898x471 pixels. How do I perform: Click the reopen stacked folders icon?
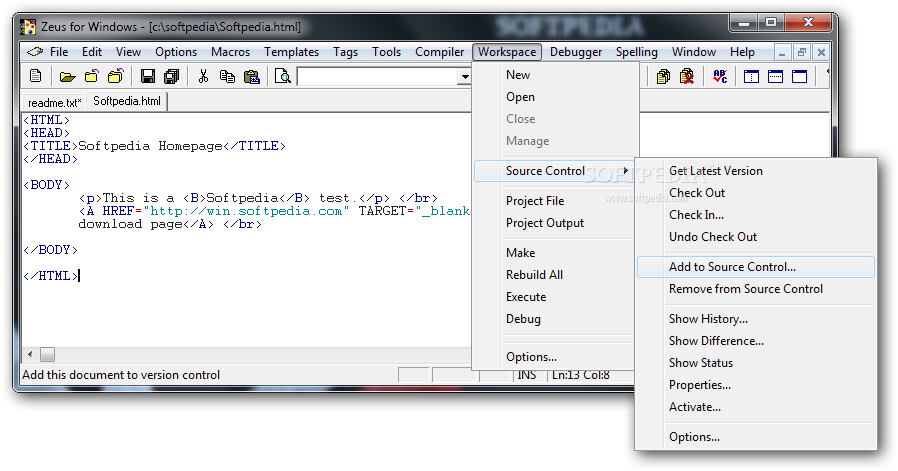point(116,76)
